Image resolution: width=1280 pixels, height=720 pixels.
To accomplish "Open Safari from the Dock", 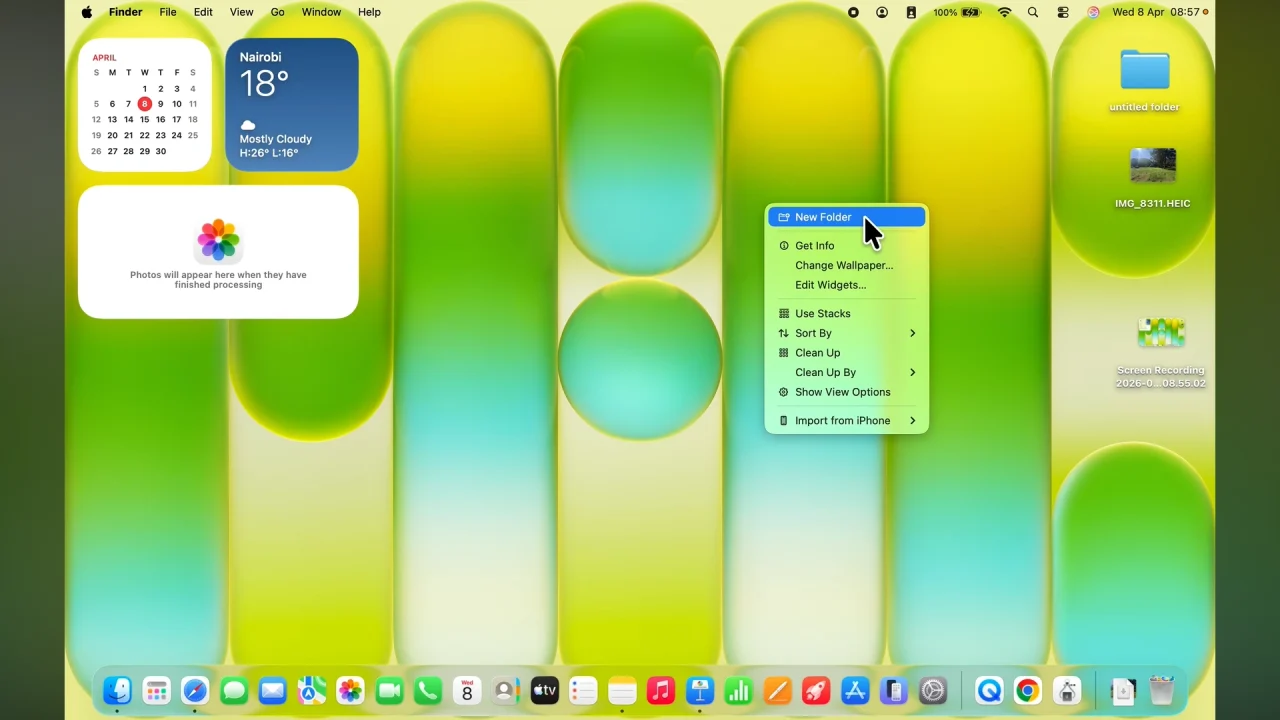I will click(x=195, y=690).
